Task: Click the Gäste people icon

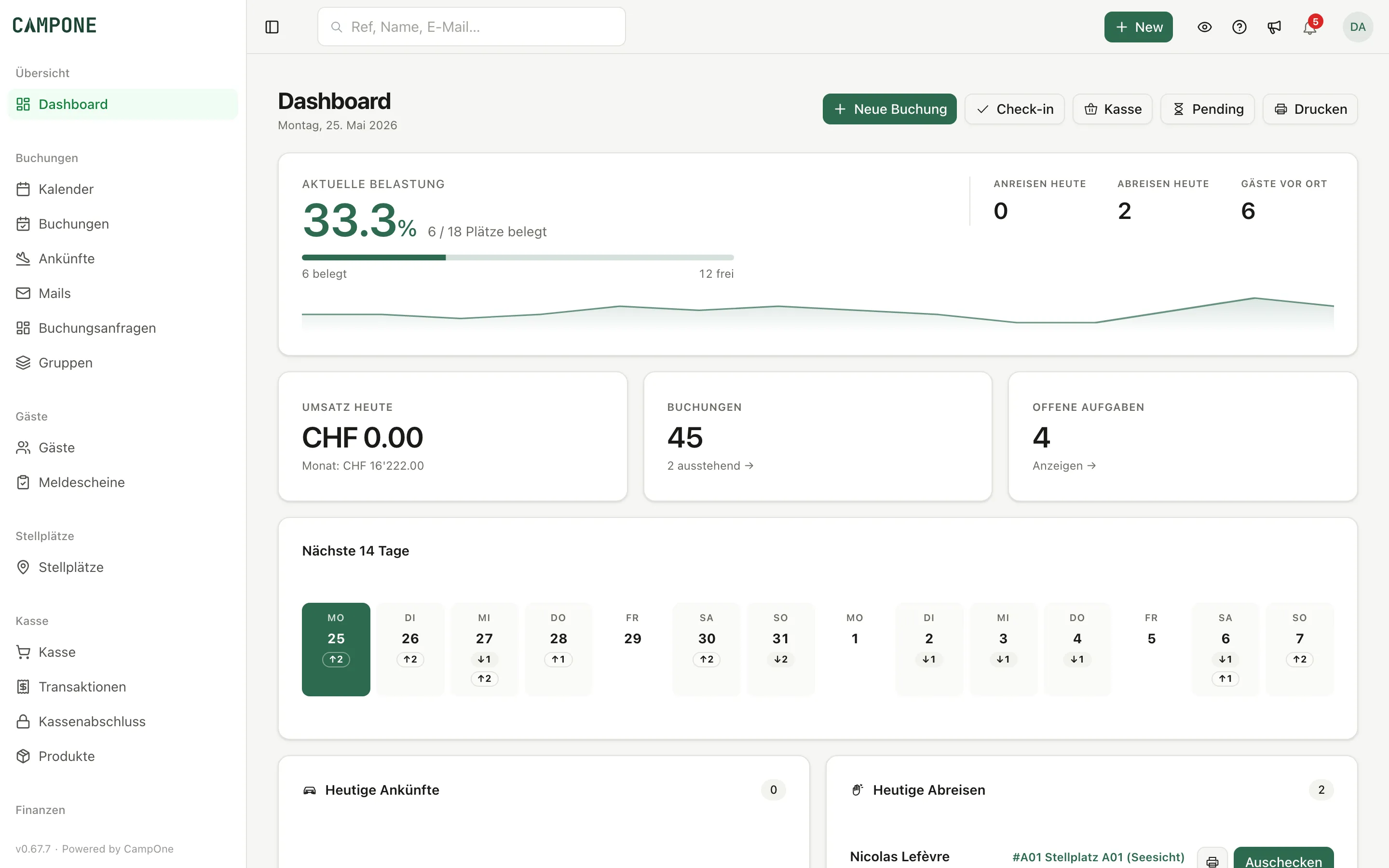Action: tap(23, 448)
